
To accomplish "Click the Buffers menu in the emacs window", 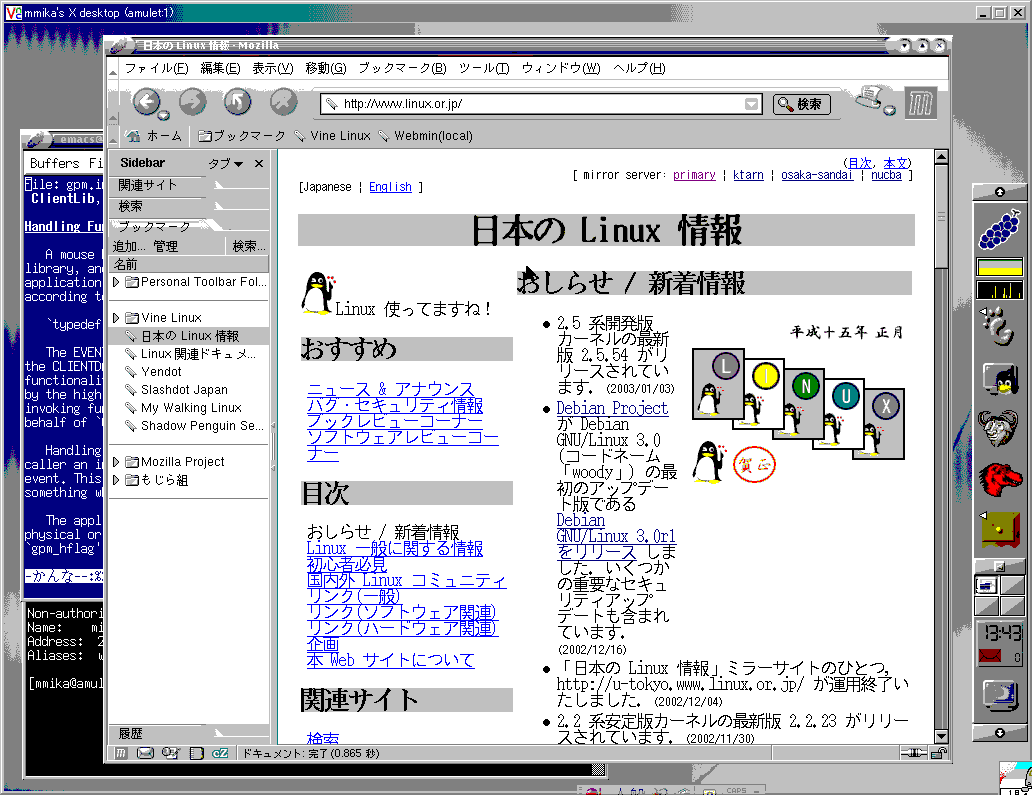I will tap(55, 163).
